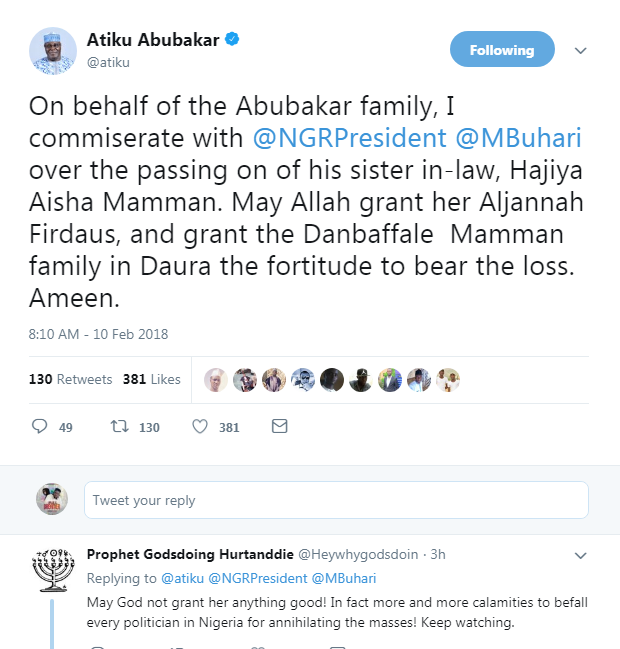Open the 8:10 AM - 10 Feb 2018 timestamp
This screenshot has width=620, height=649.
(x=98, y=333)
